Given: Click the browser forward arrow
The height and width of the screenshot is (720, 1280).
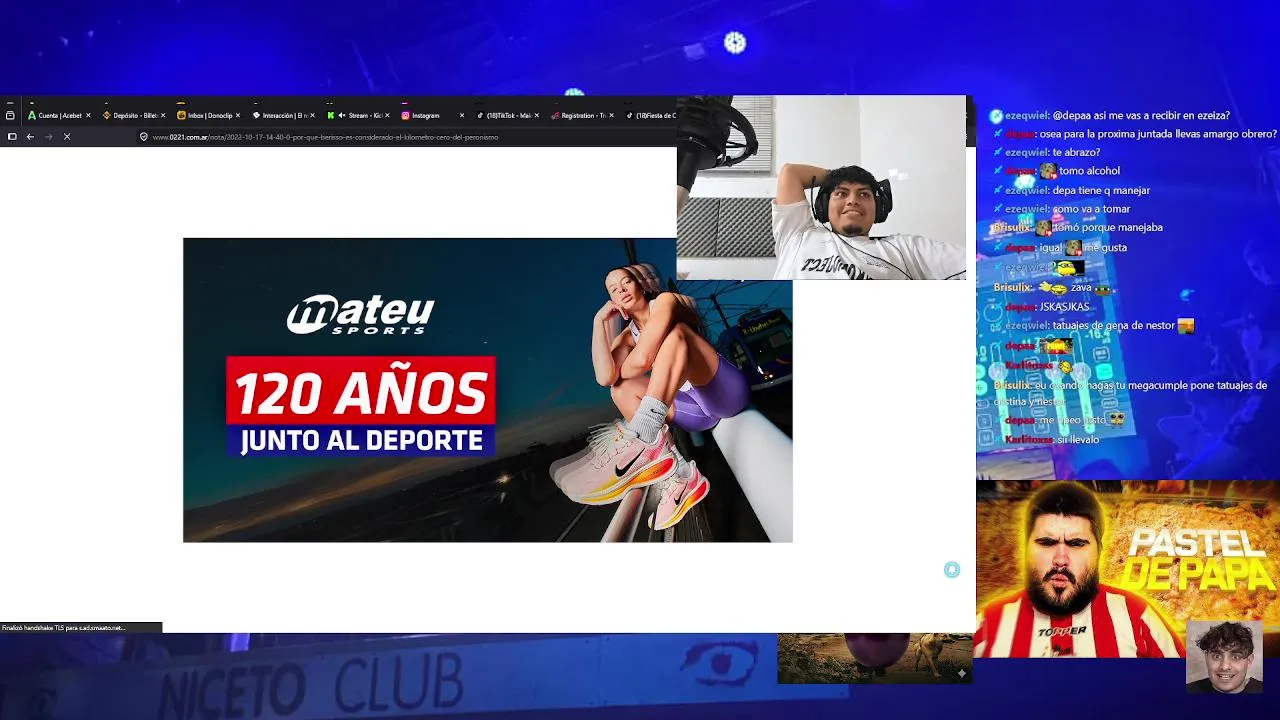Looking at the screenshot, I should [x=48, y=136].
